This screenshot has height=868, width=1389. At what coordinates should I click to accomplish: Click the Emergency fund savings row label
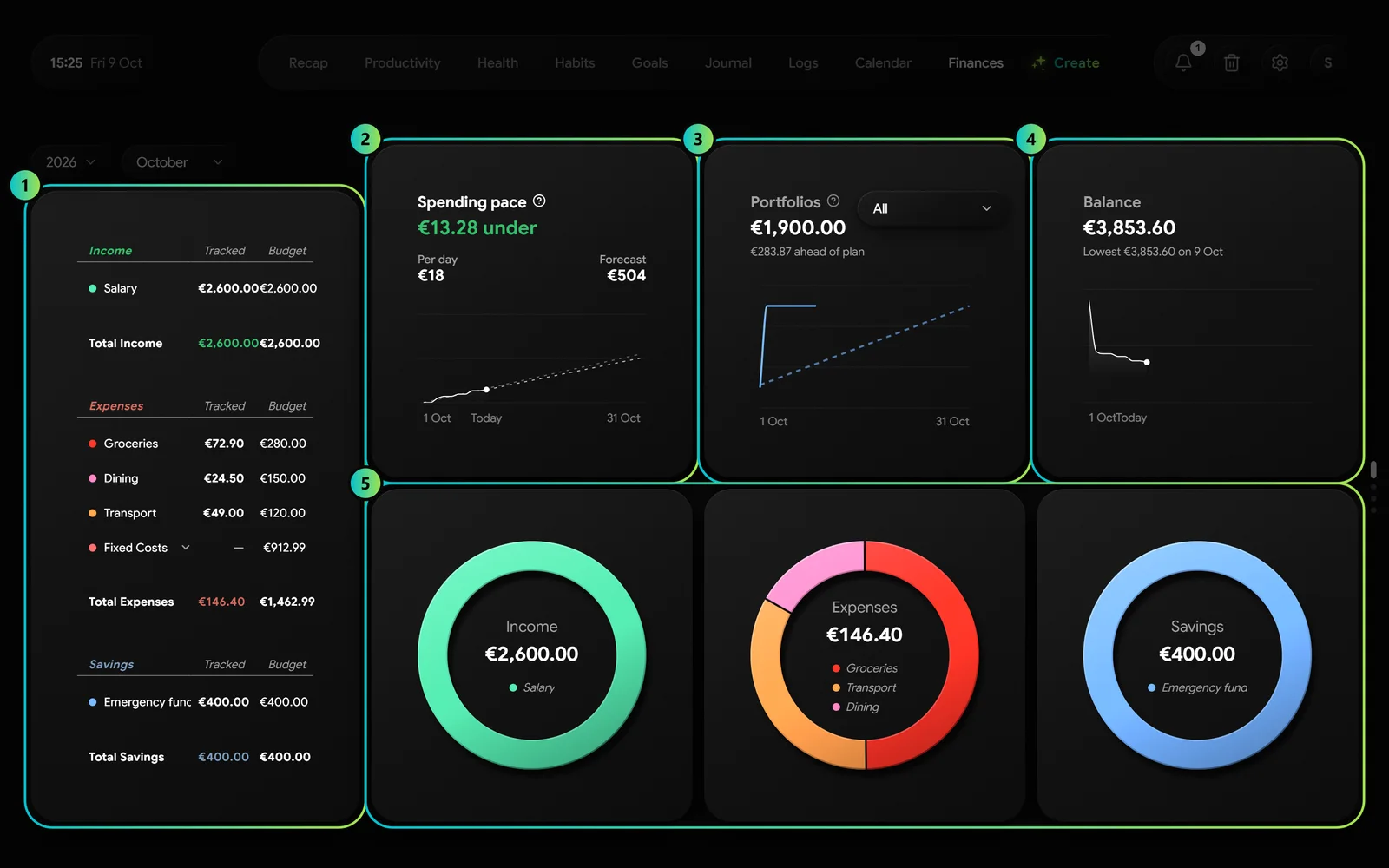click(x=147, y=702)
